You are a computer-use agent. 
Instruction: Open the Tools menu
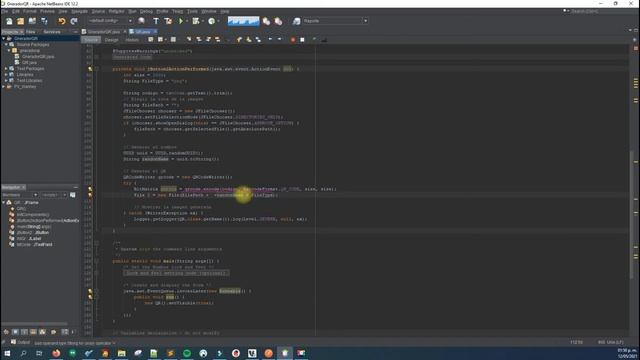pos(192,11)
